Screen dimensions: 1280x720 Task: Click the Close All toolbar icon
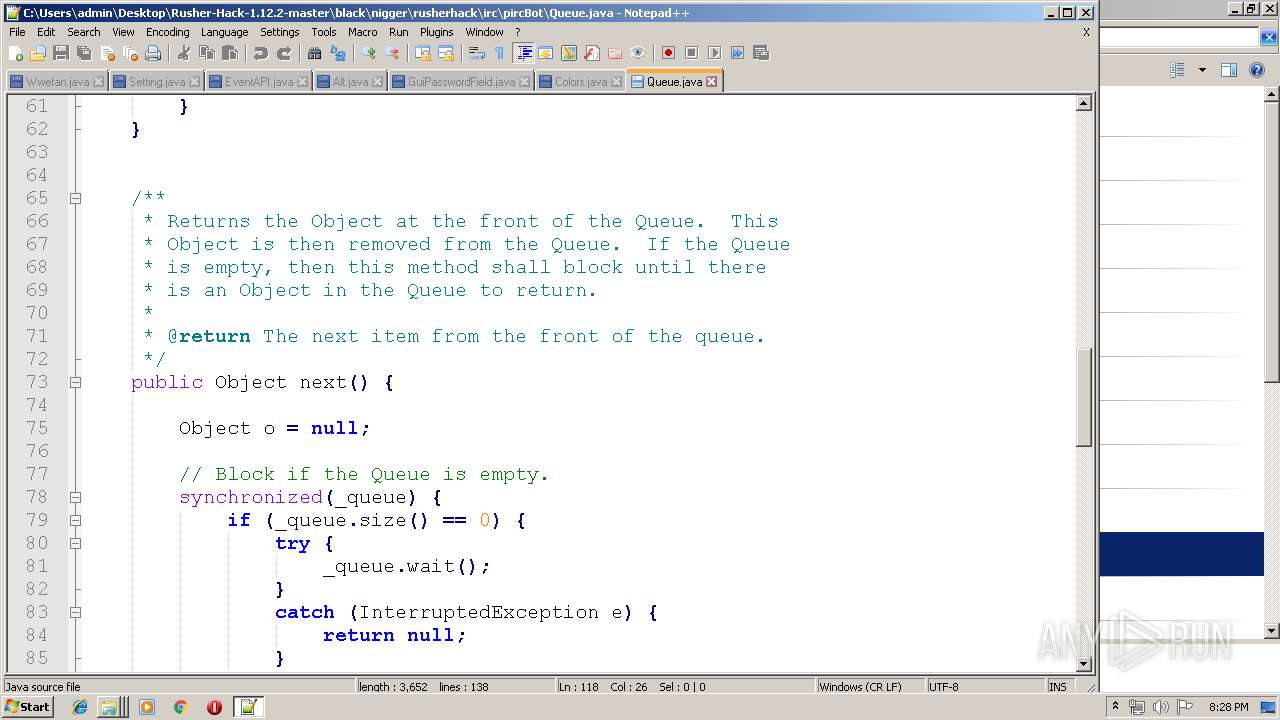tap(130, 53)
